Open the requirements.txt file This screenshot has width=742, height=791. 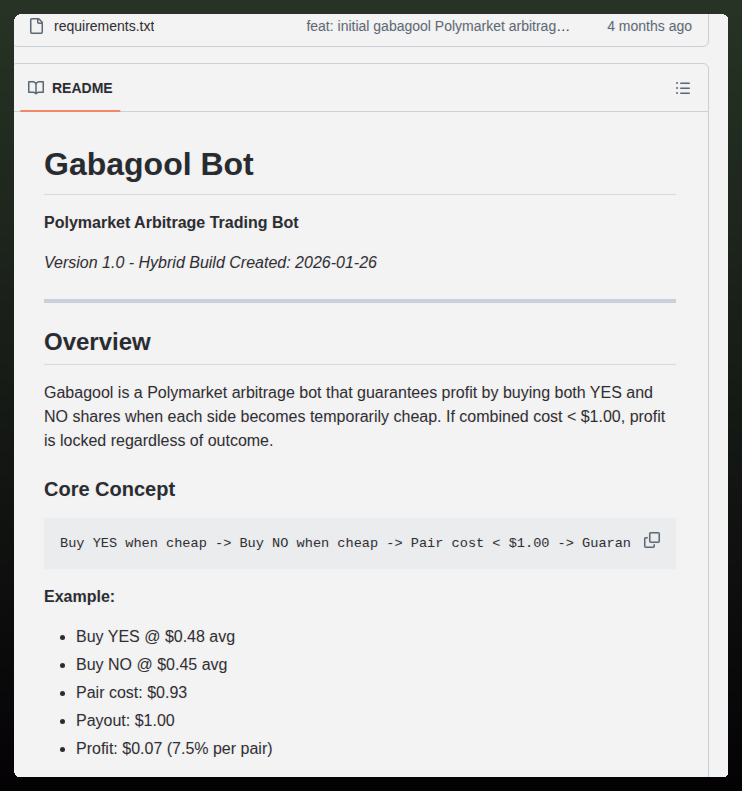(104, 26)
